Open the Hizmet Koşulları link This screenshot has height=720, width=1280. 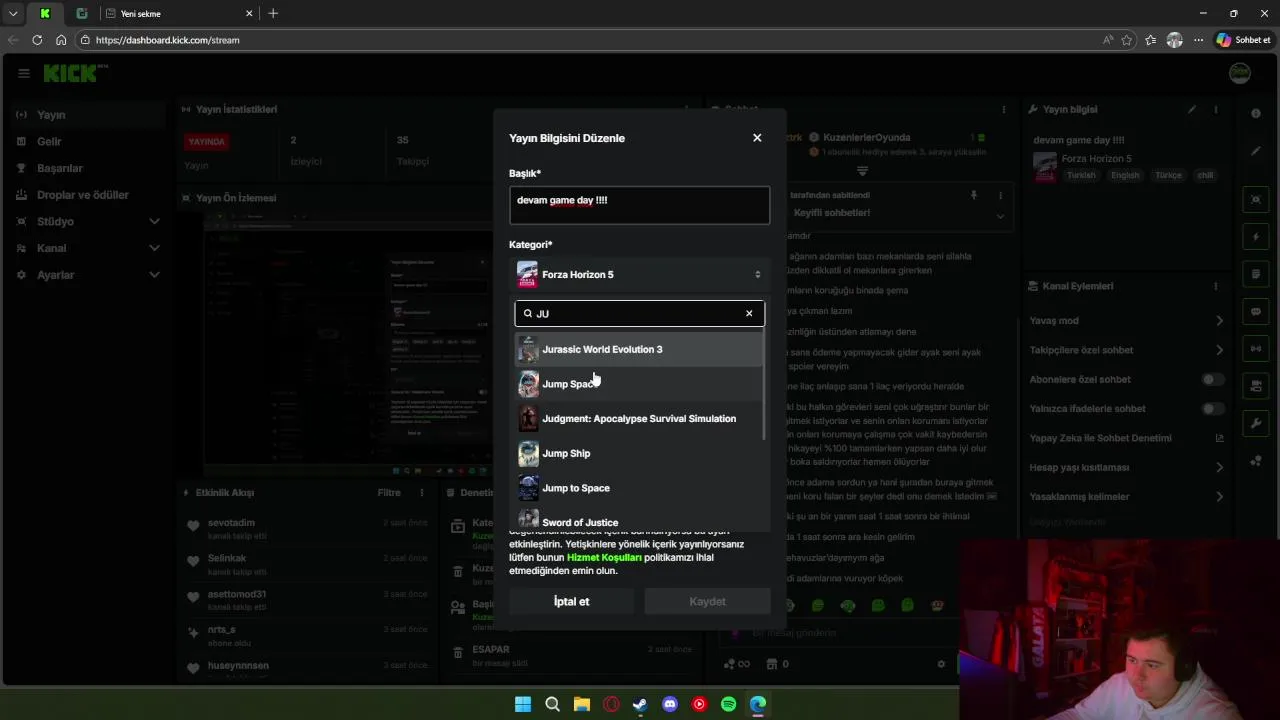604,557
